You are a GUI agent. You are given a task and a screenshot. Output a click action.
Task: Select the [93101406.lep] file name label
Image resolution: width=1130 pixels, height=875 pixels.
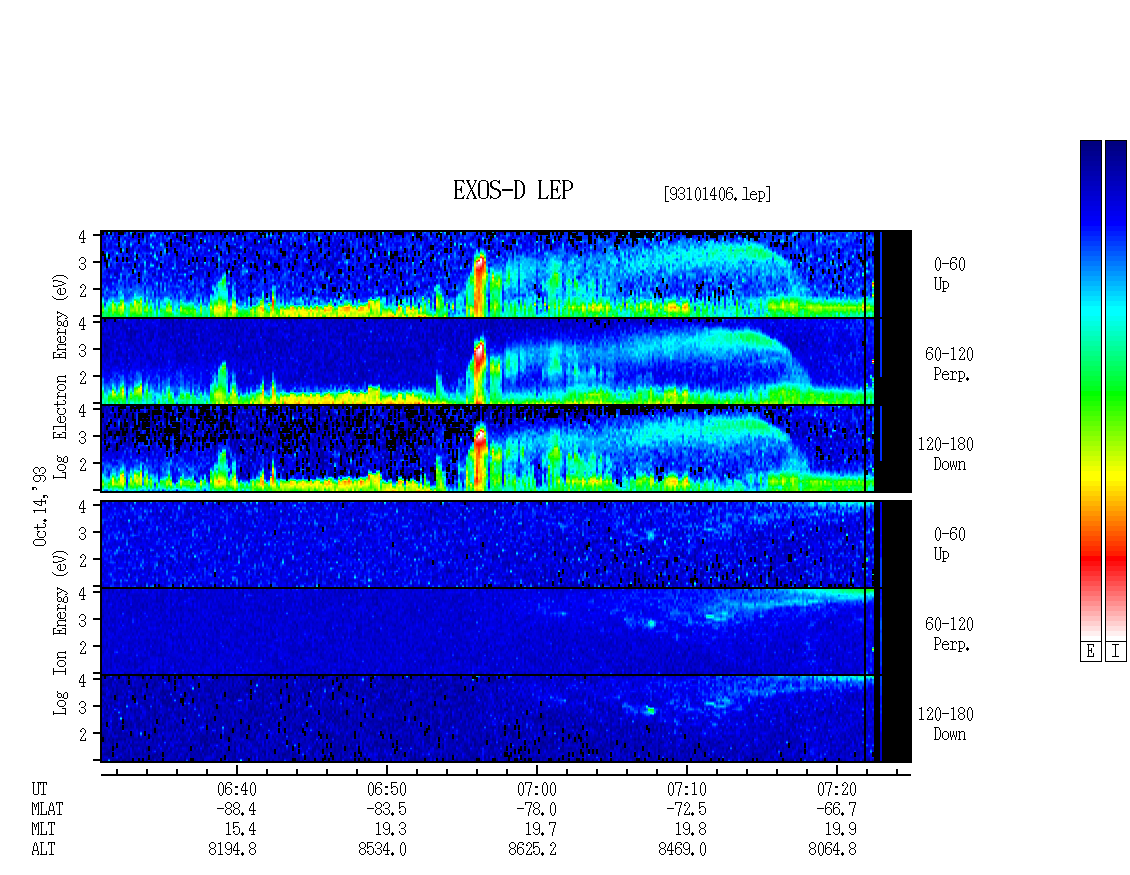[x=717, y=194]
